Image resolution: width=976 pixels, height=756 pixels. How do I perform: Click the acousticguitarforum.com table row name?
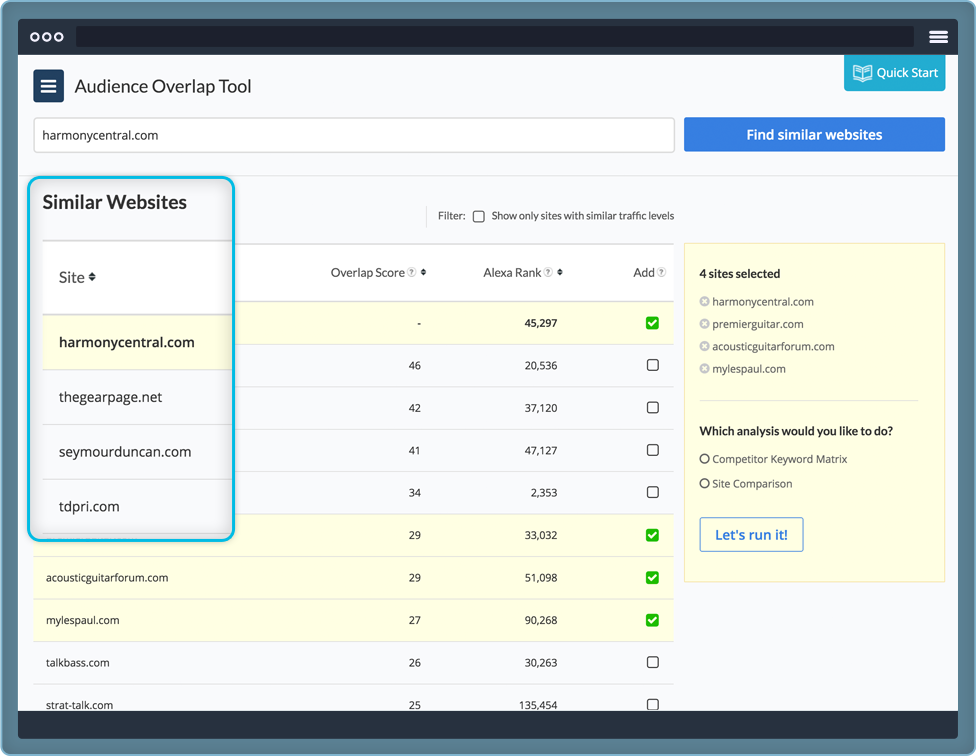107,577
